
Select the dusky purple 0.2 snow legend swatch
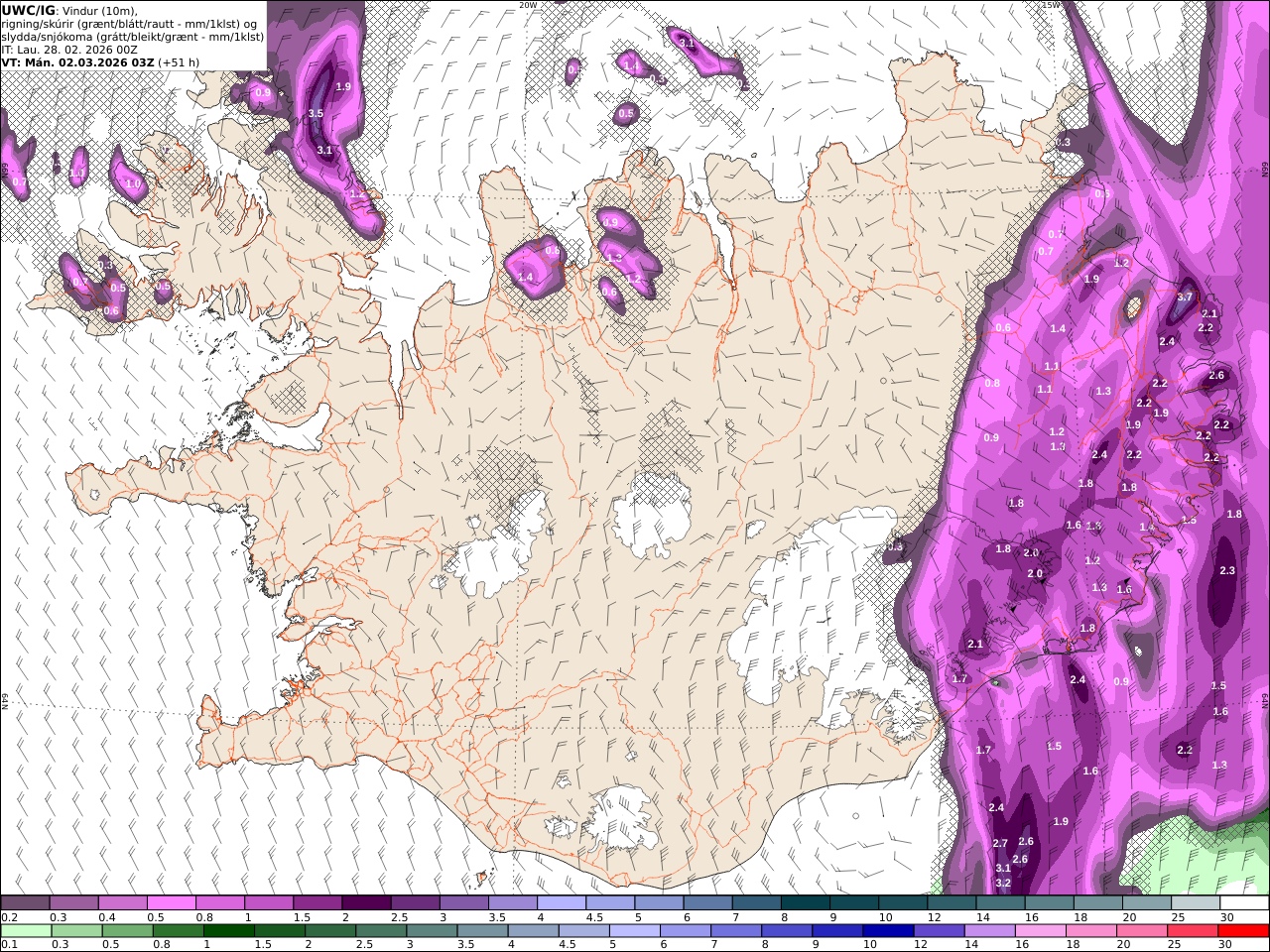pos(25,902)
